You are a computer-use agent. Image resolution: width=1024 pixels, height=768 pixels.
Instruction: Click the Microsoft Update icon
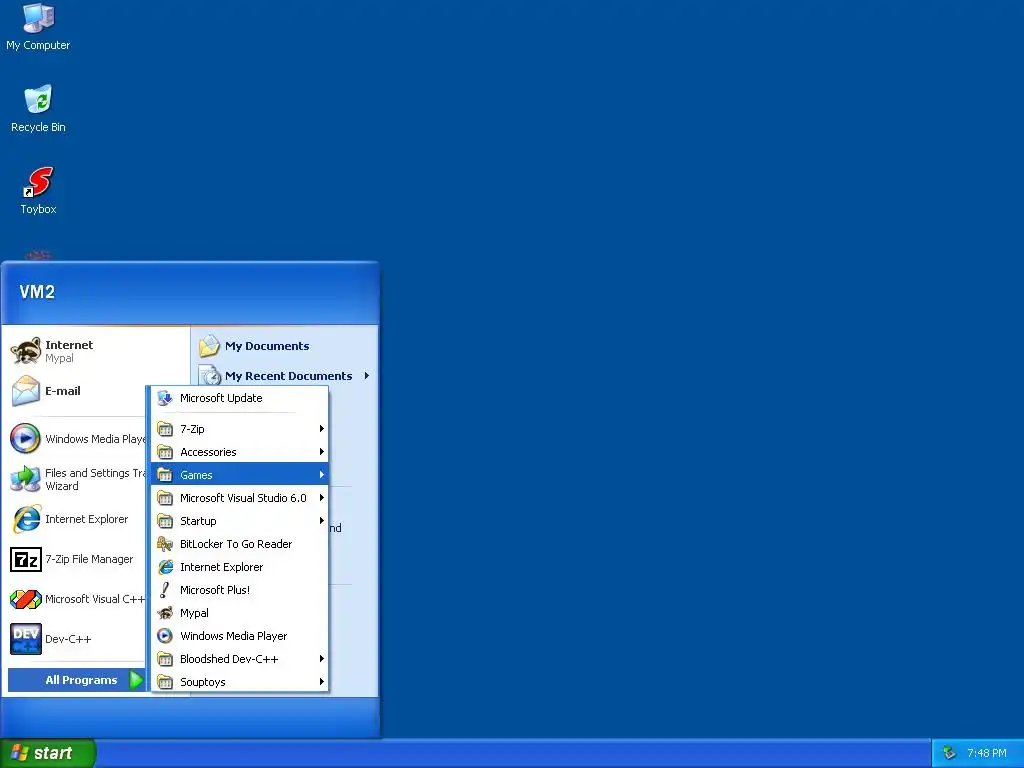tap(165, 398)
